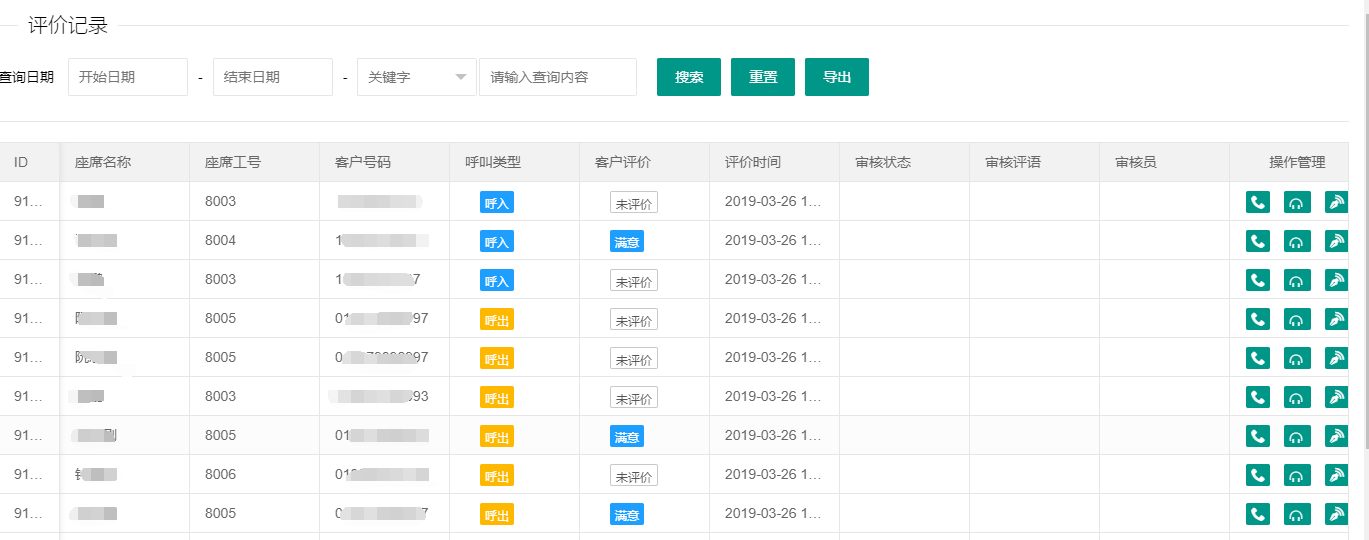Click the phone call icon in the first row
The height and width of the screenshot is (540, 1369).
click(x=1258, y=202)
